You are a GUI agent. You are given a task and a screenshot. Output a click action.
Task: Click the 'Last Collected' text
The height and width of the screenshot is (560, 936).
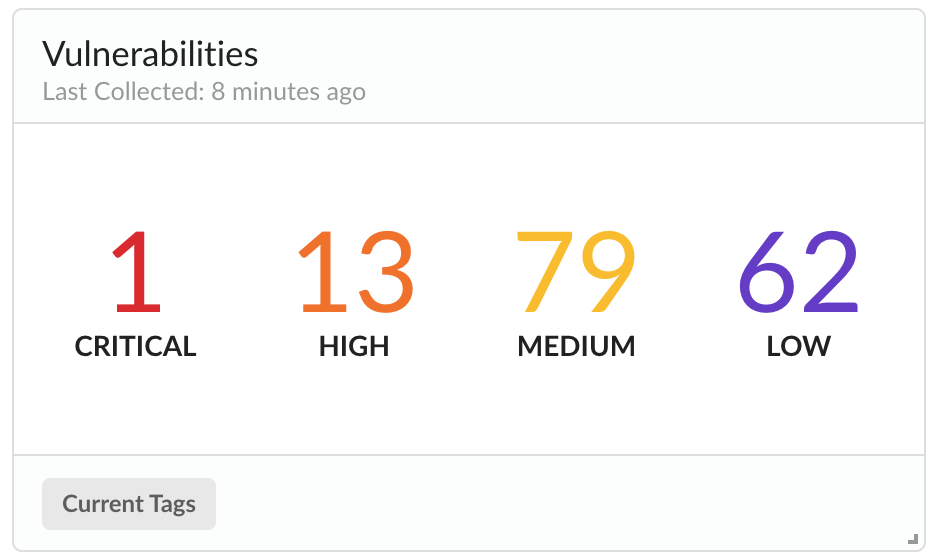pyautogui.click(x=123, y=93)
